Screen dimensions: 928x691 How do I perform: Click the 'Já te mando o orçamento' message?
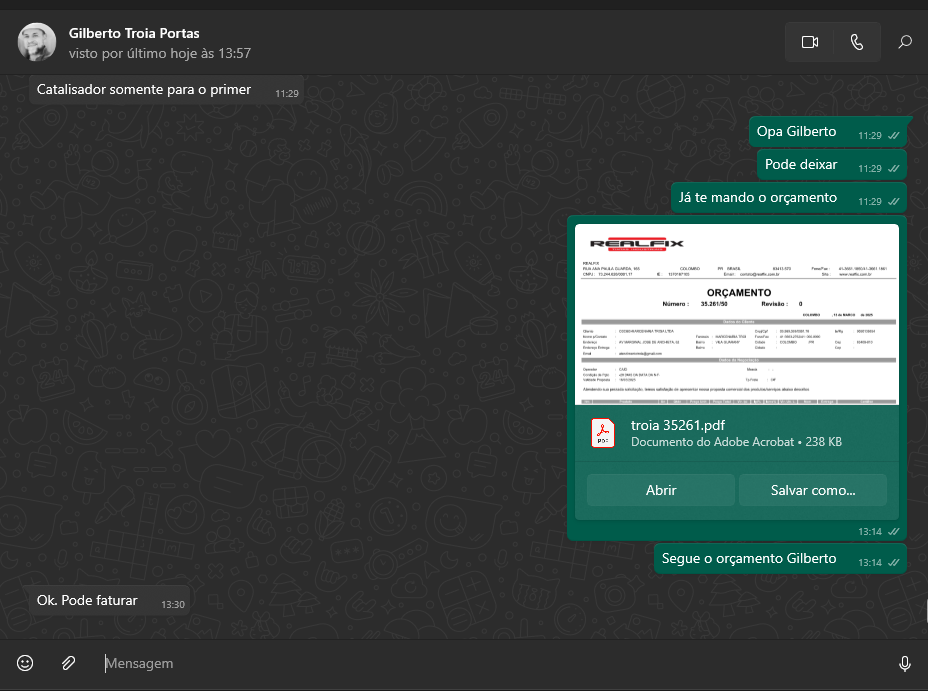pyautogui.click(x=757, y=198)
